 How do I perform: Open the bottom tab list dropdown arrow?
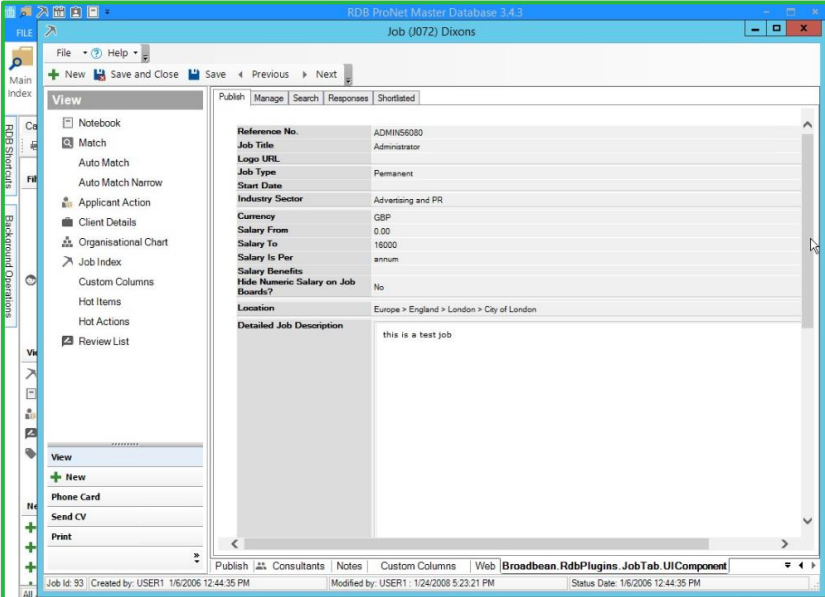click(x=788, y=565)
